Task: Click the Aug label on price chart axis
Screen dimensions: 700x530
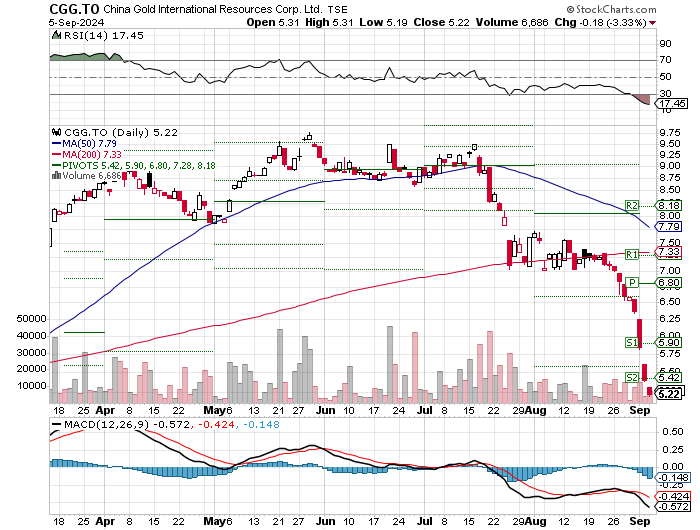Action: 536,410
